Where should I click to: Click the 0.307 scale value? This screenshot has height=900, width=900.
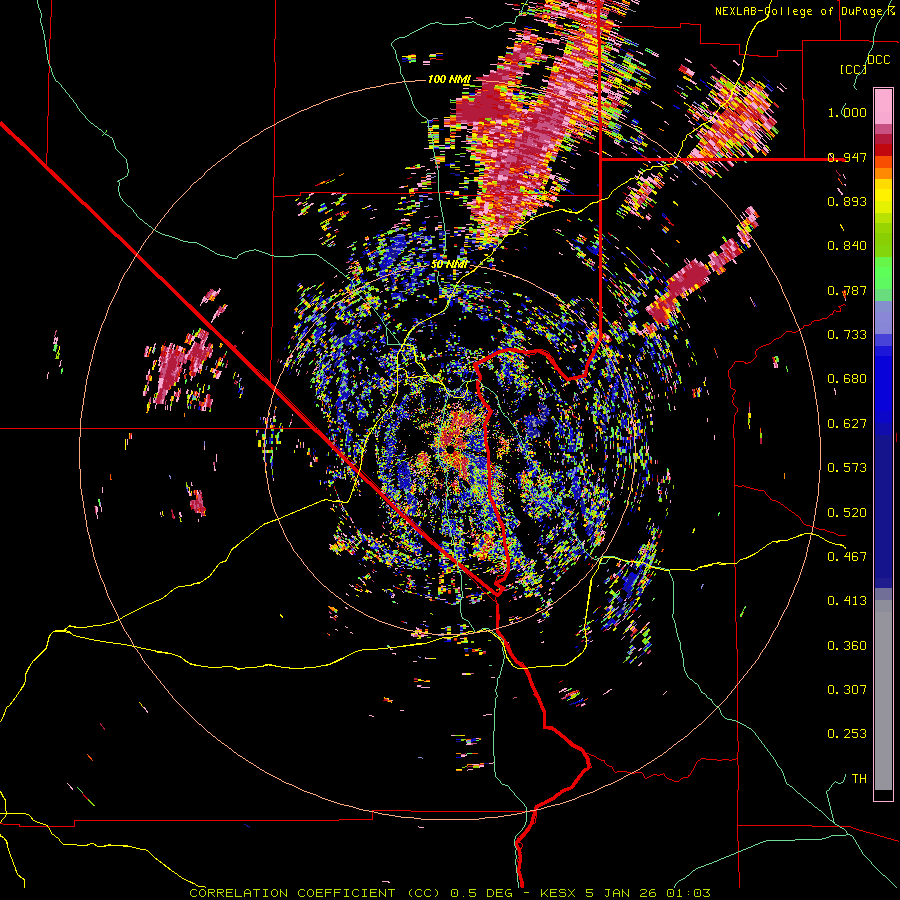click(x=847, y=690)
